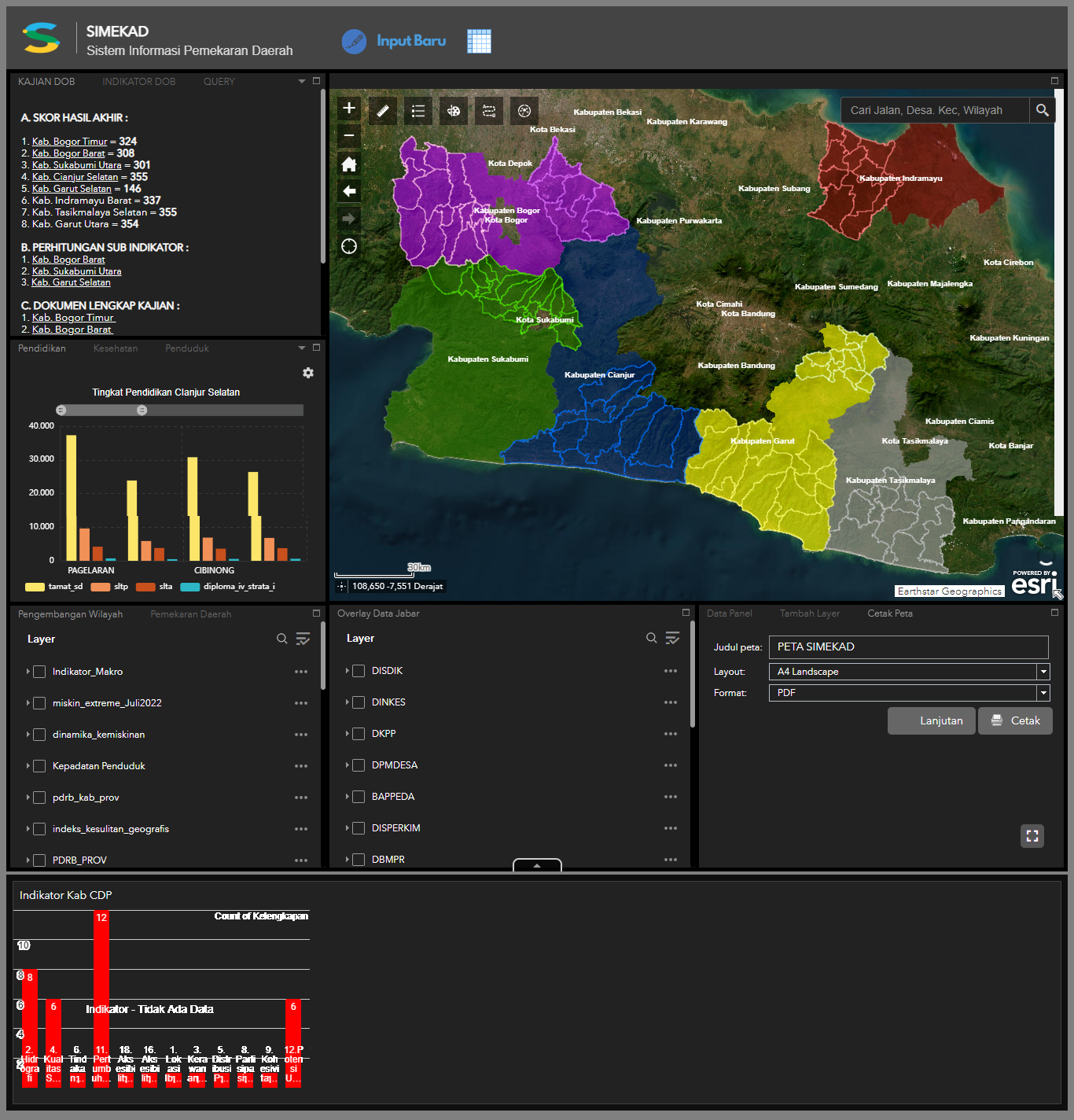Toggle the Kepadatan Penduduk layer checkbox

39,766
